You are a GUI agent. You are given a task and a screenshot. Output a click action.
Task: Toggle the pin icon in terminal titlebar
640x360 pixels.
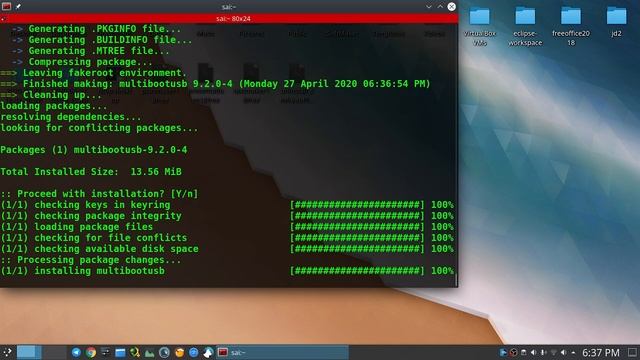[18, 7]
